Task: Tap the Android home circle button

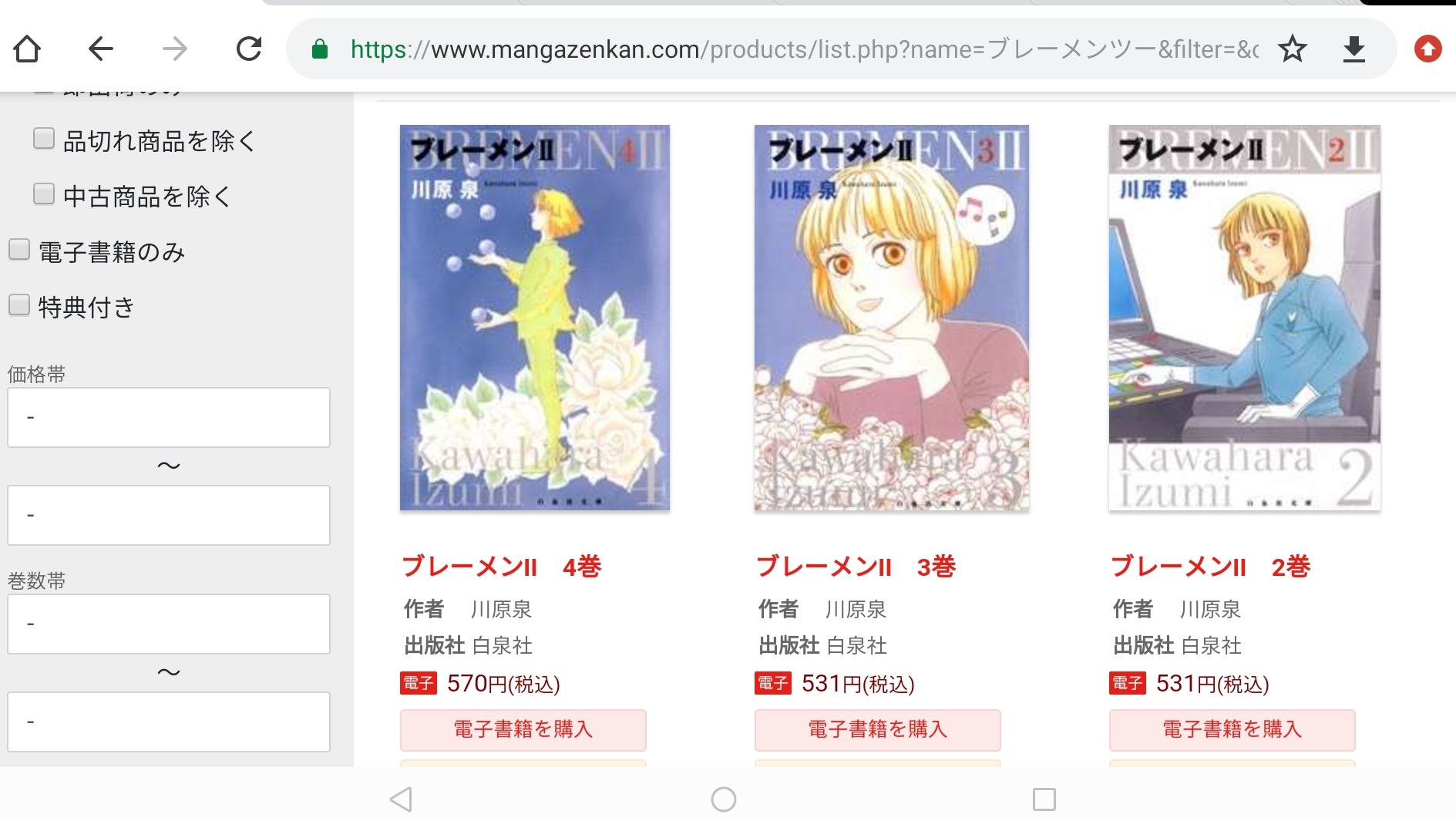Action: pyautogui.click(x=723, y=799)
